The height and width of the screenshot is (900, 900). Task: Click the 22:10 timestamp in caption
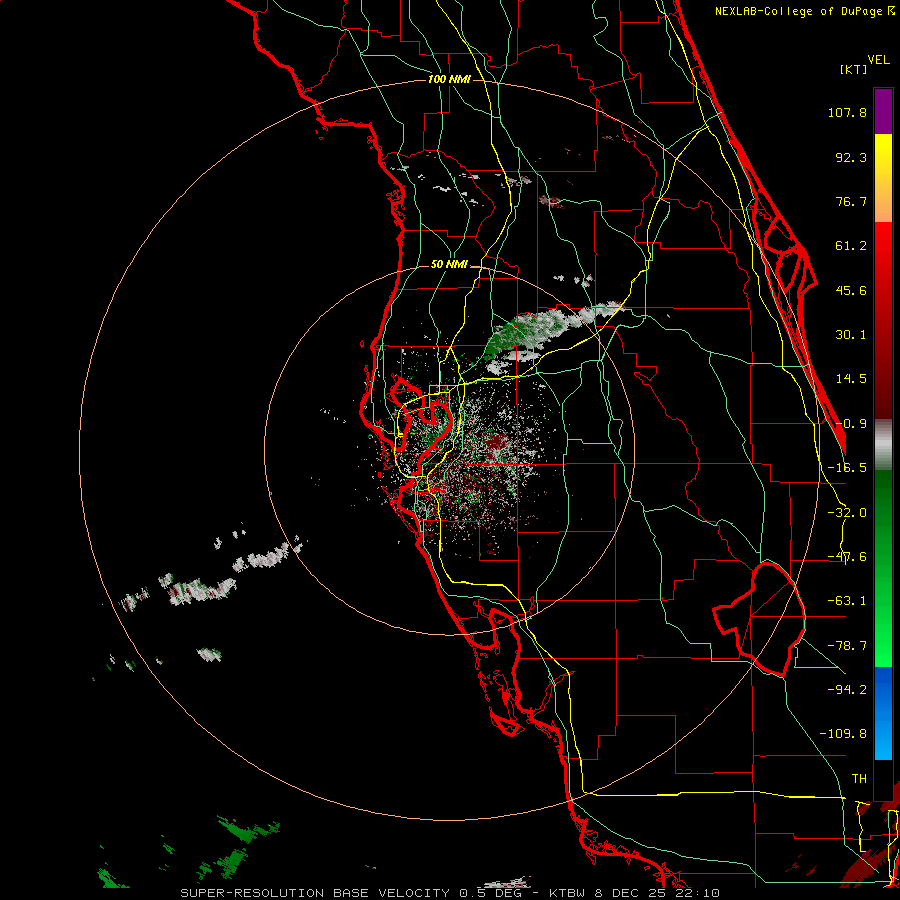[x=698, y=893]
